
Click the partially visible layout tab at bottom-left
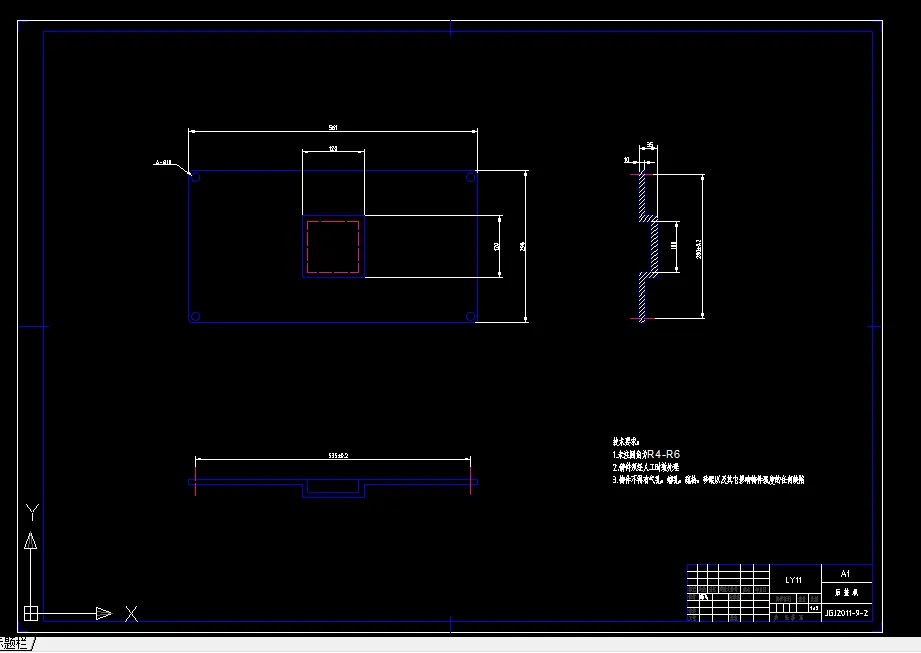point(17,644)
